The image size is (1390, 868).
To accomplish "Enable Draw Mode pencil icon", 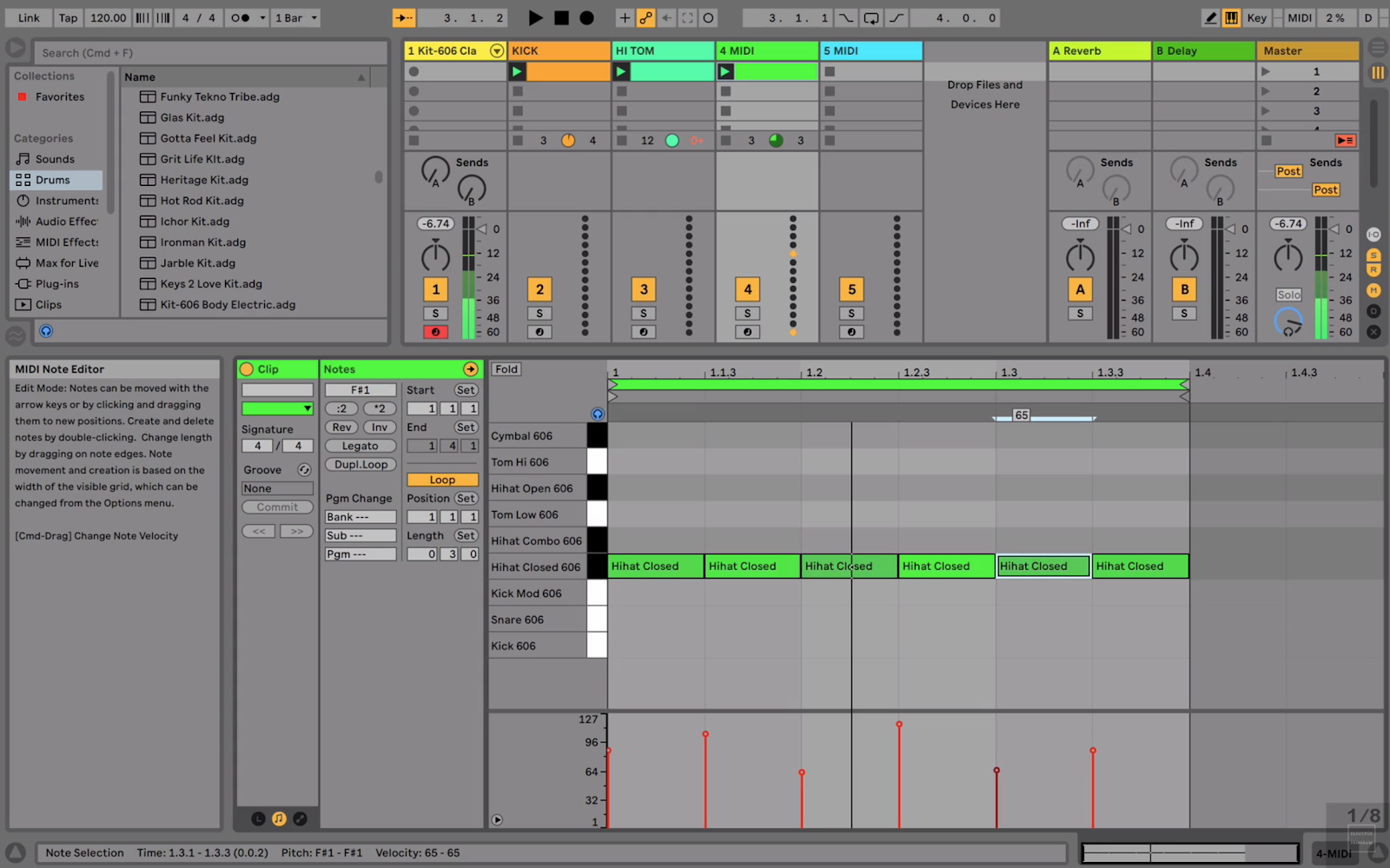I will [x=1210, y=17].
